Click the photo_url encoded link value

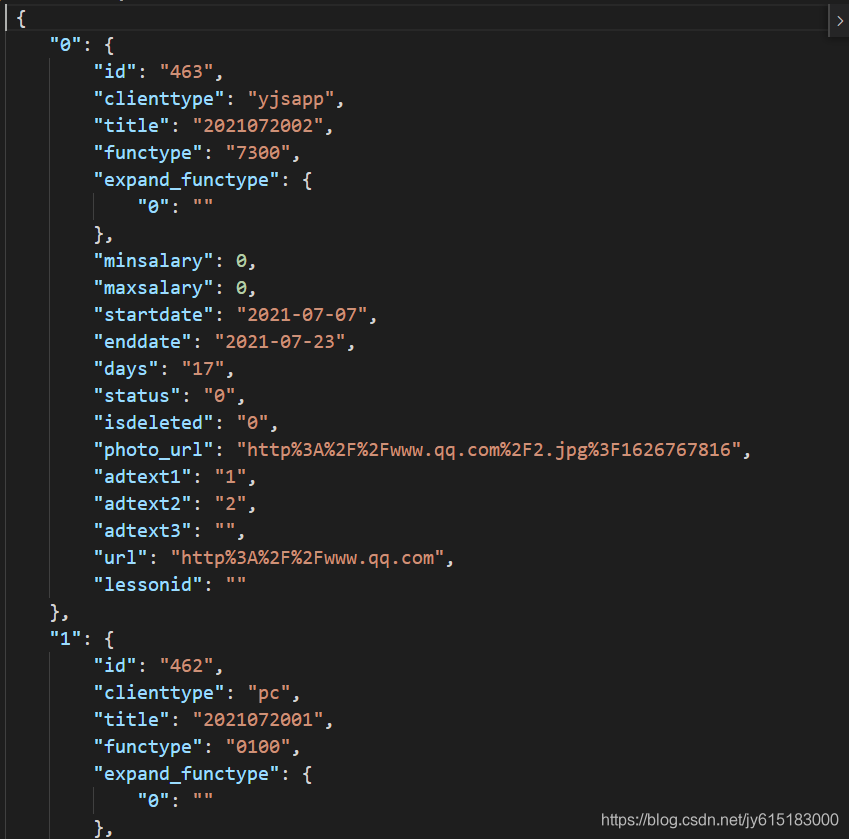point(489,450)
